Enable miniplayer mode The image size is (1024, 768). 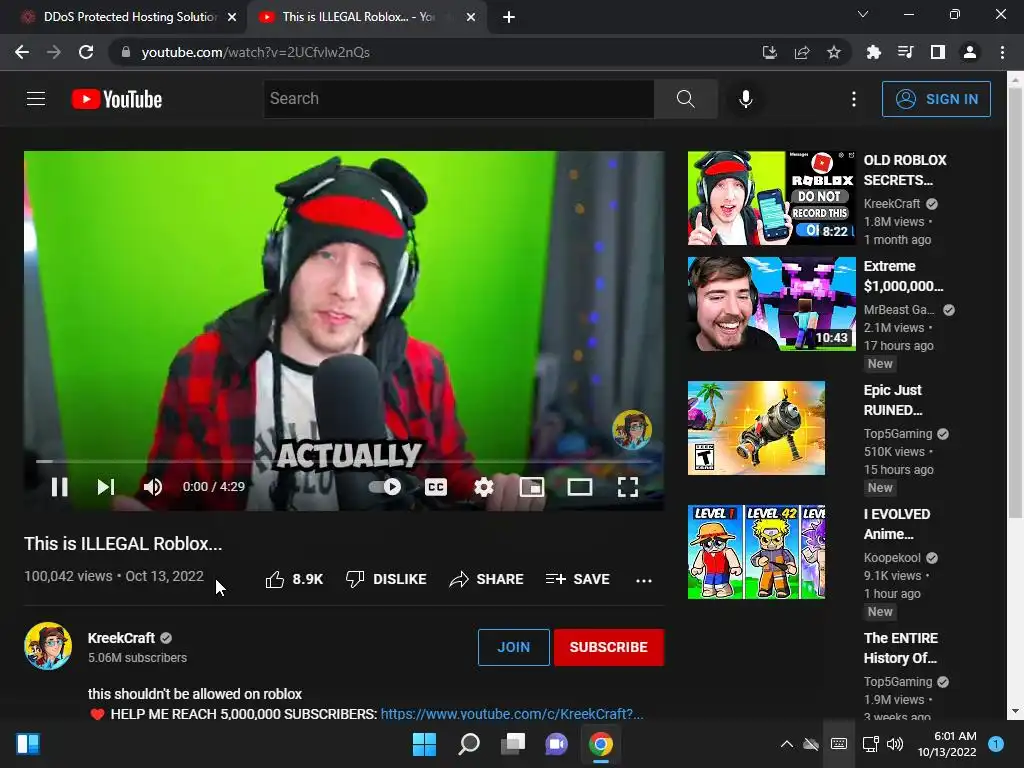click(x=532, y=487)
